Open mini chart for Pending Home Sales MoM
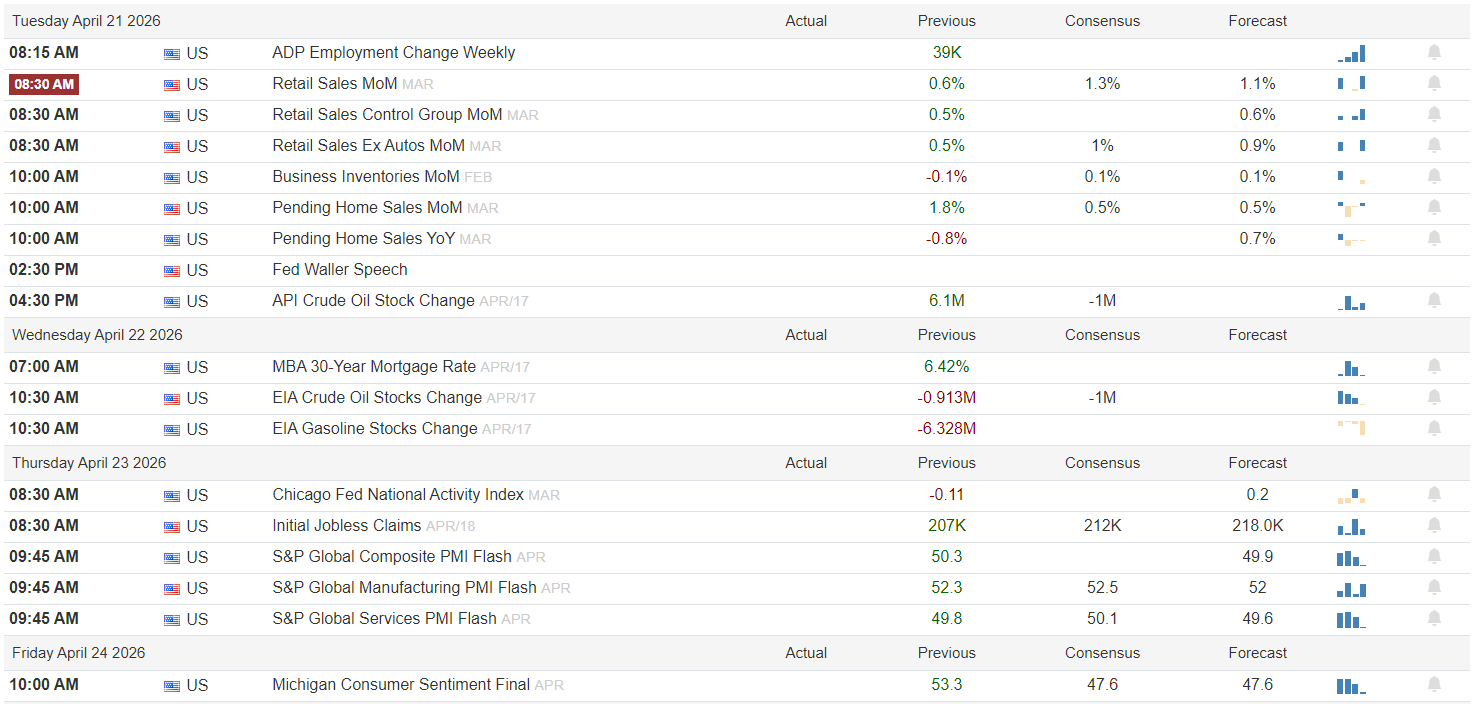The image size is (1481, 704). tap(1351, 208)
